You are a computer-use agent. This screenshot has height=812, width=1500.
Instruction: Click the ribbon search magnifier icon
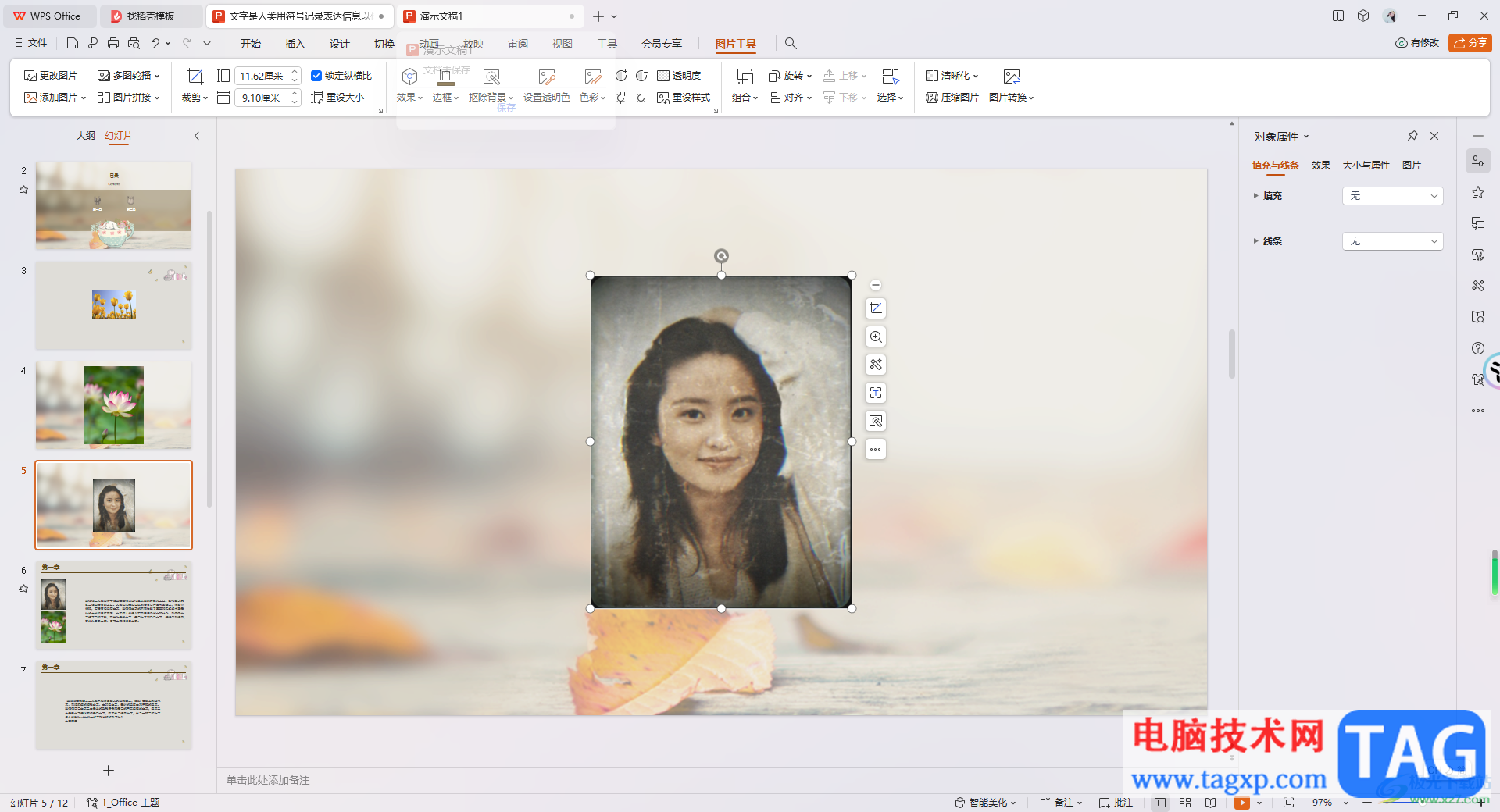tap(791, 44)
